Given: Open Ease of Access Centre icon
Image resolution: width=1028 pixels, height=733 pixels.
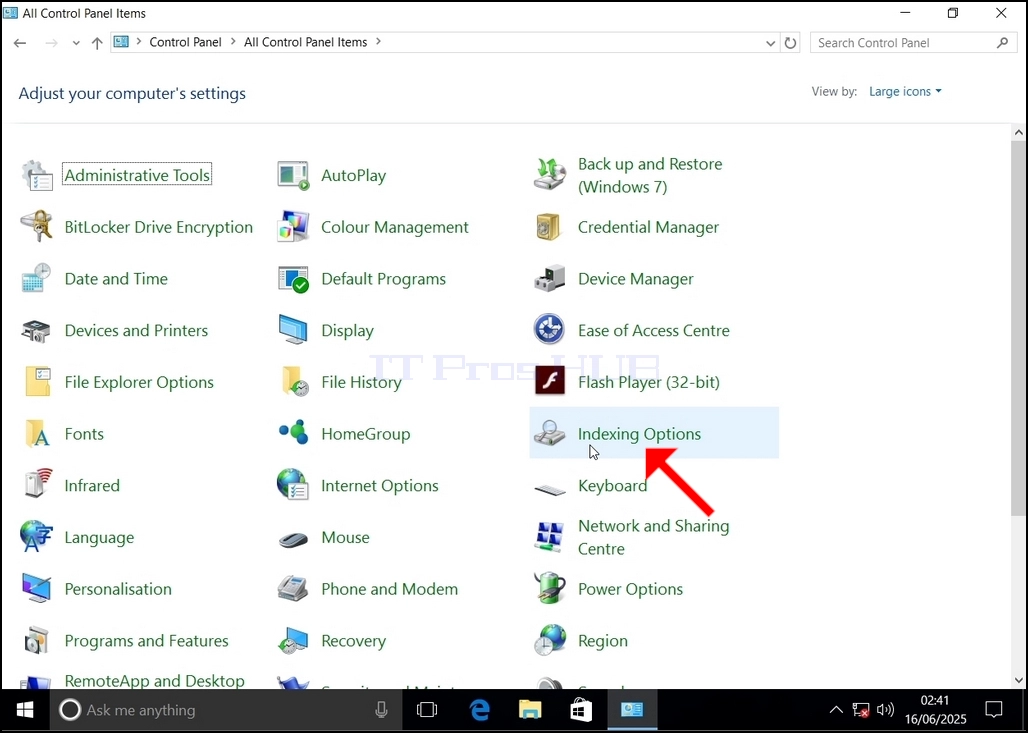Looking at the screenshot, I should (x=549, y=330).
